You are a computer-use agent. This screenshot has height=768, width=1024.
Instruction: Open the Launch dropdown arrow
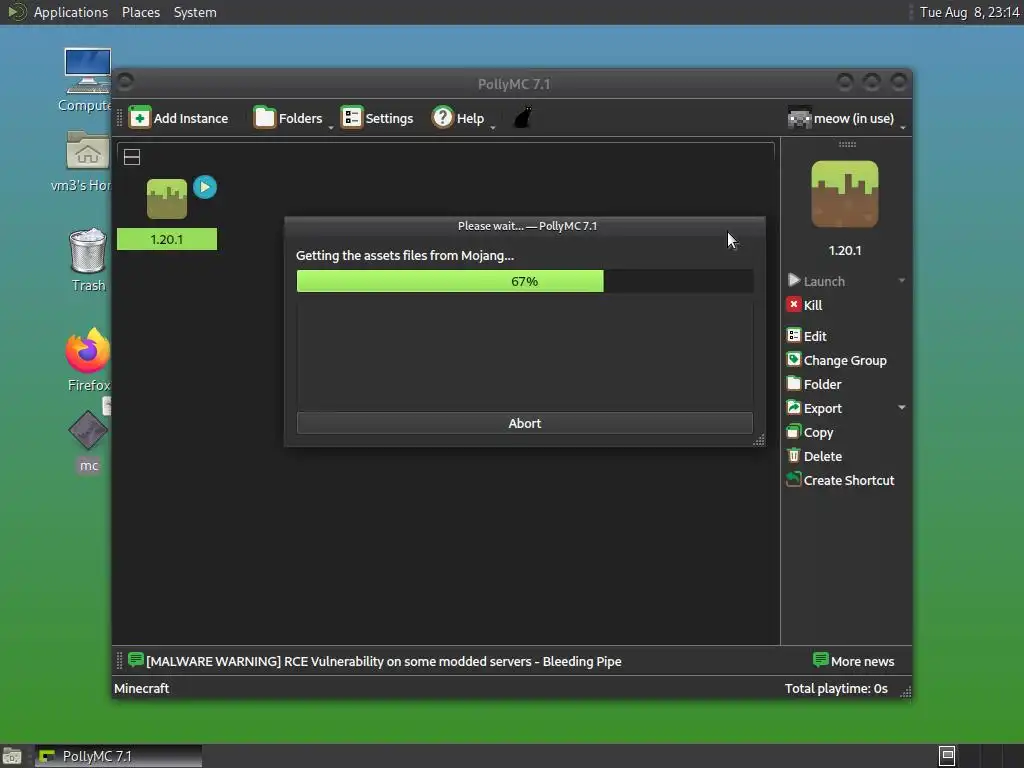(x=901, y=281)
